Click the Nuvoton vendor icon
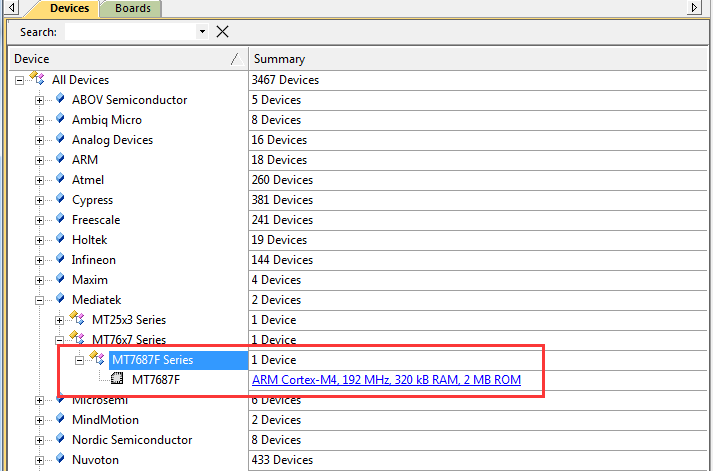The height and width of the screenshot is (471, 713). (60, 459)
